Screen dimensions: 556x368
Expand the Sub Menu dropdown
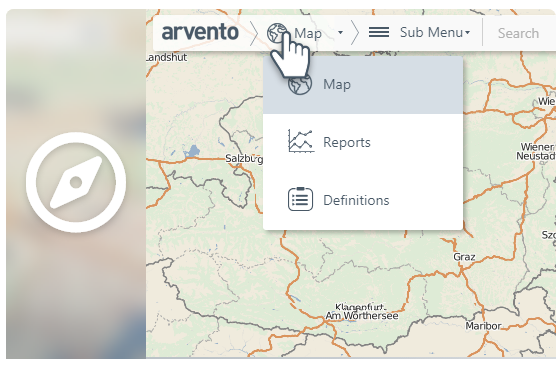pos(435,33)
